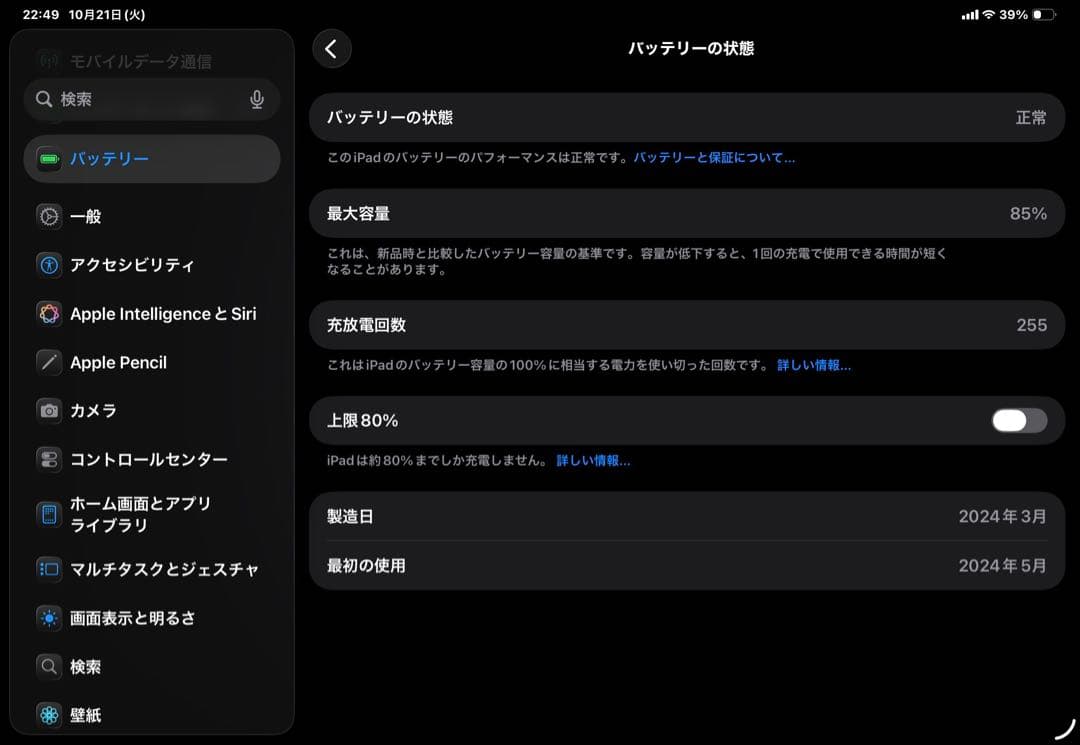Viewport: 1080px width, 745px height.
Task: Tap the コントロールセンター sidebar icon
Action: point(48,459)
